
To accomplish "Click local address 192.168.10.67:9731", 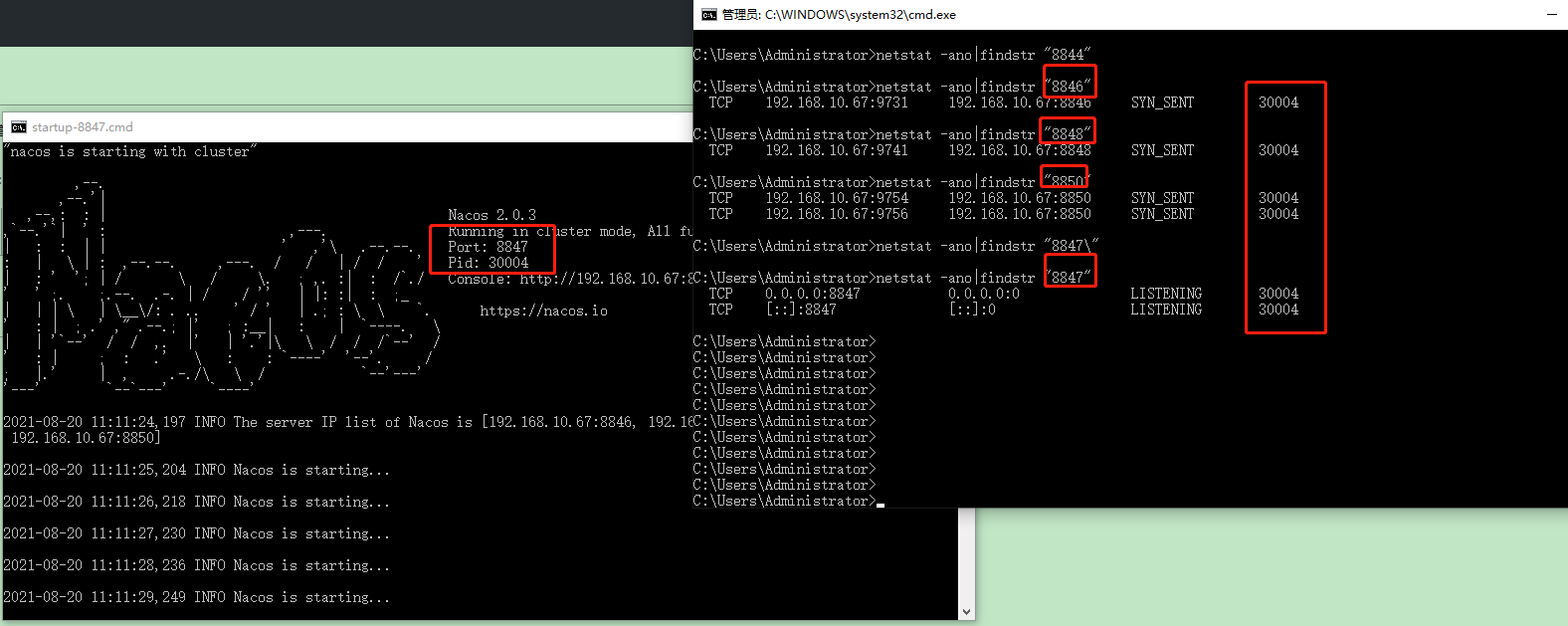I will 837,103.
